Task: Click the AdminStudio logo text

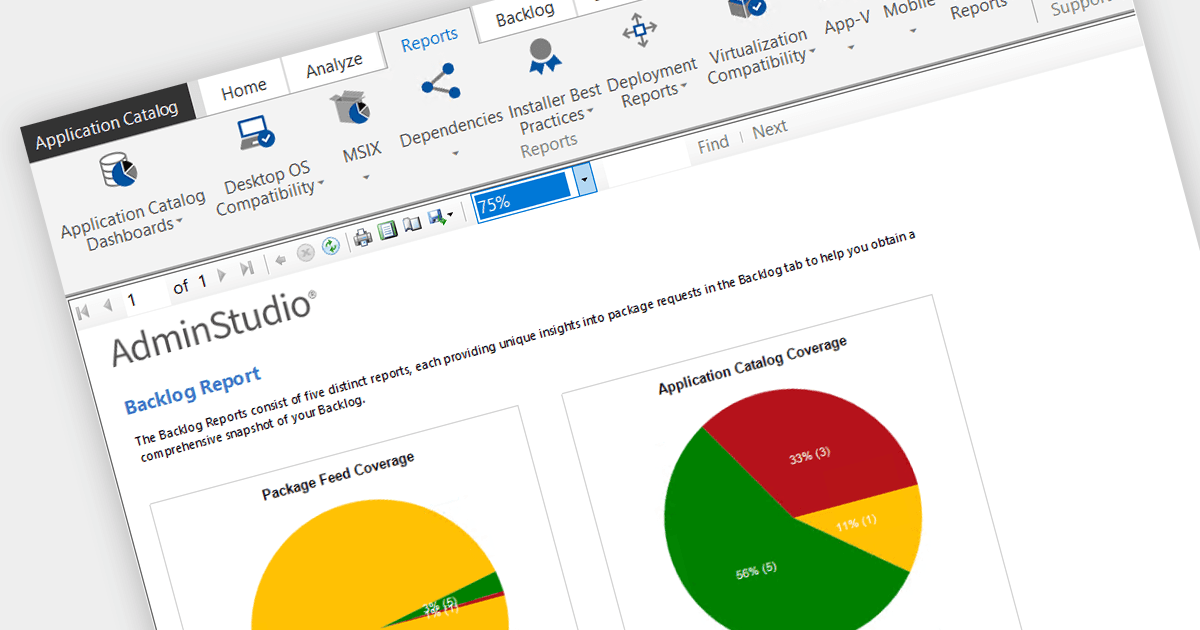Action: coord(214,328)
